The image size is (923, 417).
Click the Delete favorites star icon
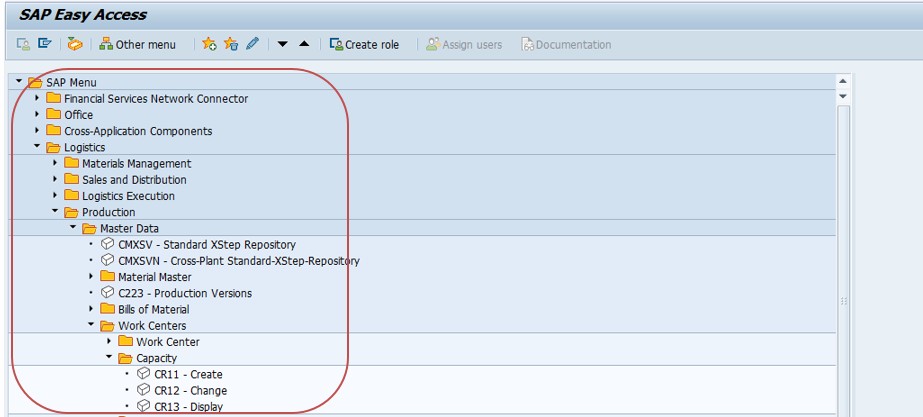pyautogui.click(x=231, y=44)
